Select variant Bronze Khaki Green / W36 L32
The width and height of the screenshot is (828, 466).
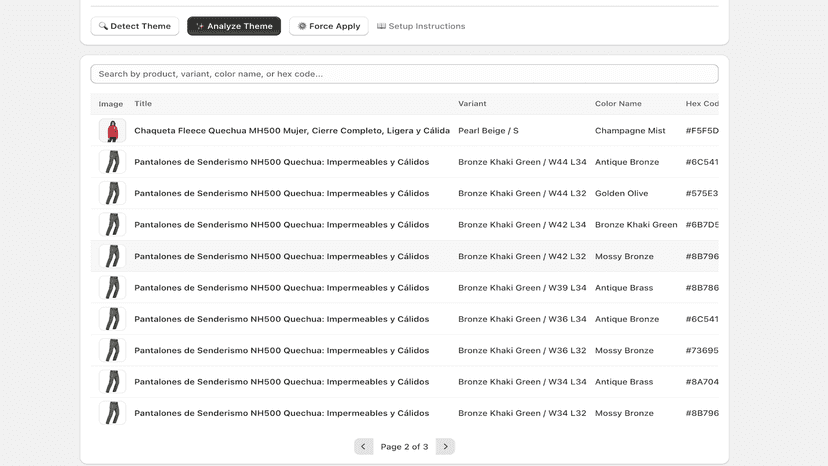click(x=522, y=350)
